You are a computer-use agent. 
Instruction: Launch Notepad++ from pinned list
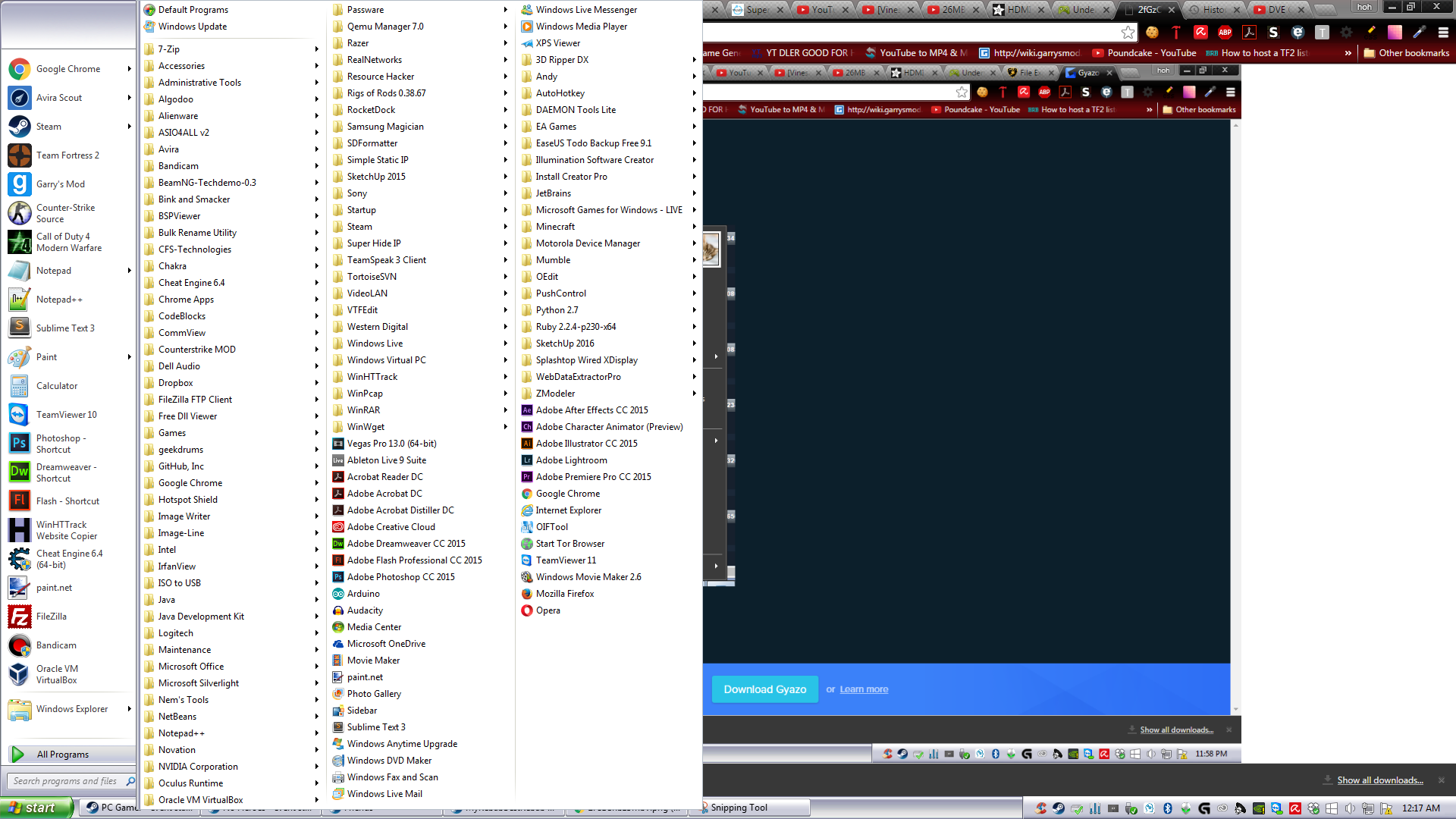(x=67, y=300)
